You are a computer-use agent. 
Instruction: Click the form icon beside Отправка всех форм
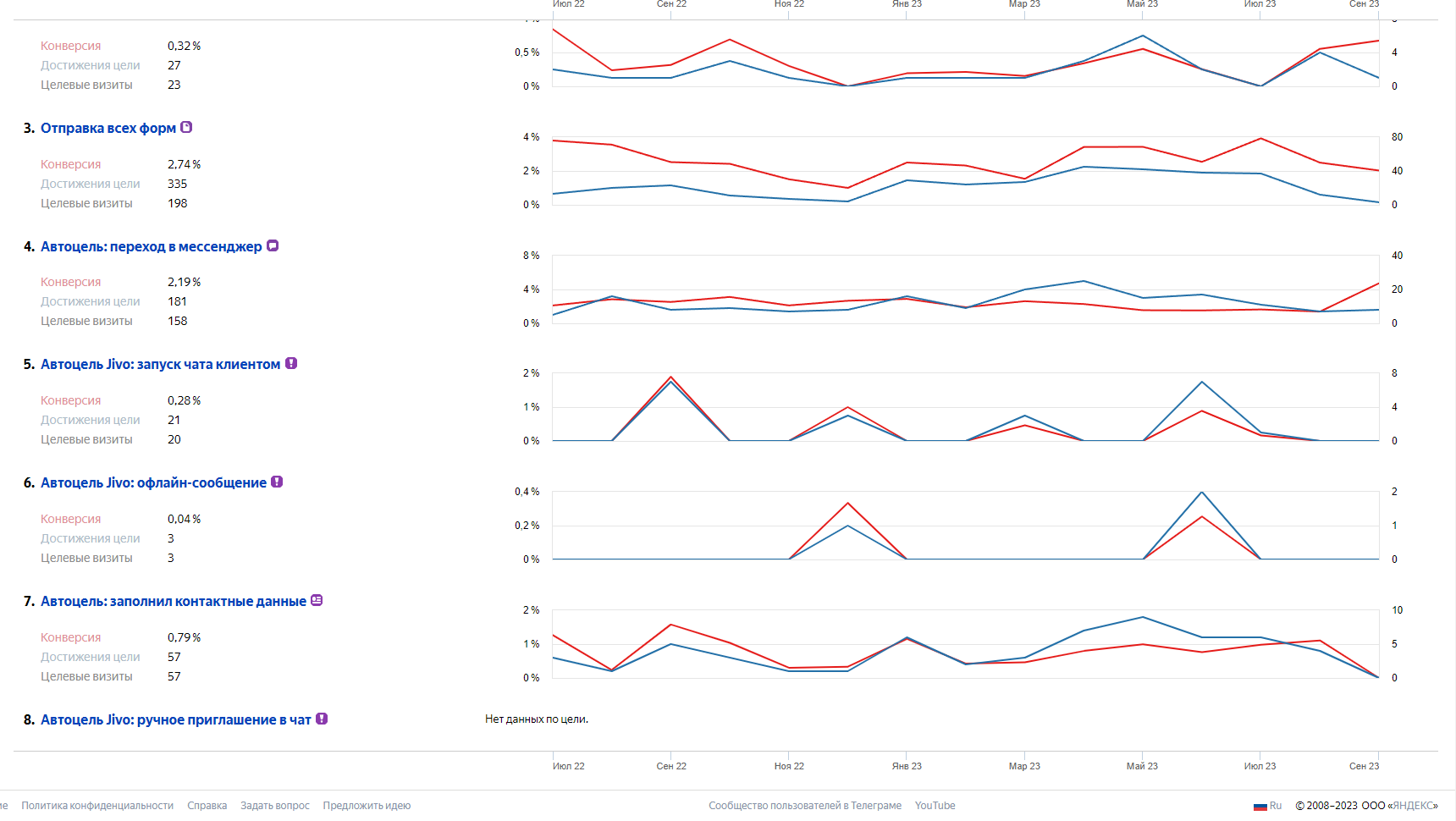coord(187,128)
